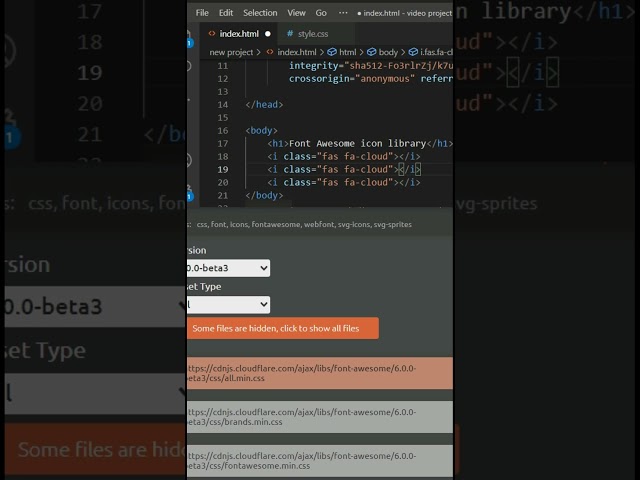The image size is (640, 480).
Task: Click the fa-cloud icon tag on line 20
Action: click(x=344, y=182)
